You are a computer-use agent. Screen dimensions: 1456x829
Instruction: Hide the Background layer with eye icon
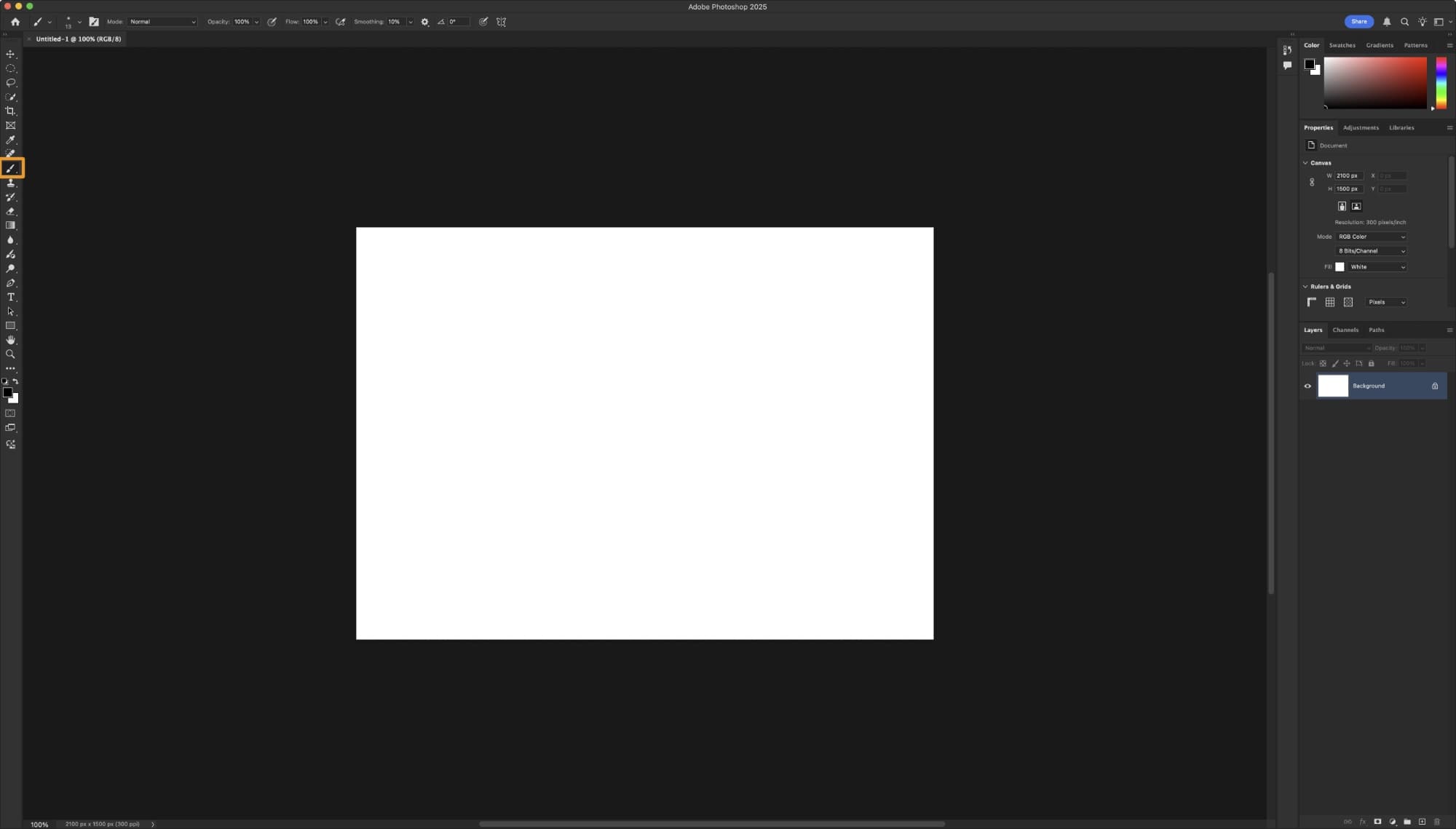(1307, 386)
